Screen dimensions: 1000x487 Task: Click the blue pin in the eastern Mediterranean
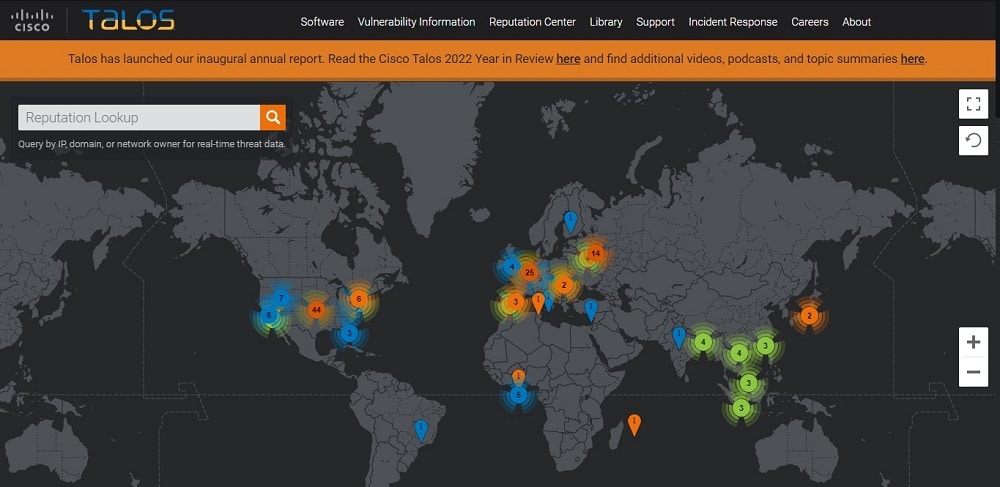point(591,309)
